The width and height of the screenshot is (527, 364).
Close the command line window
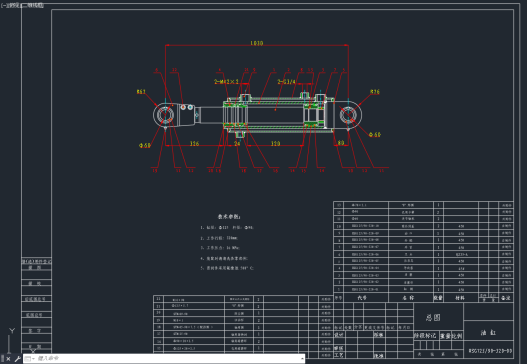8,359
